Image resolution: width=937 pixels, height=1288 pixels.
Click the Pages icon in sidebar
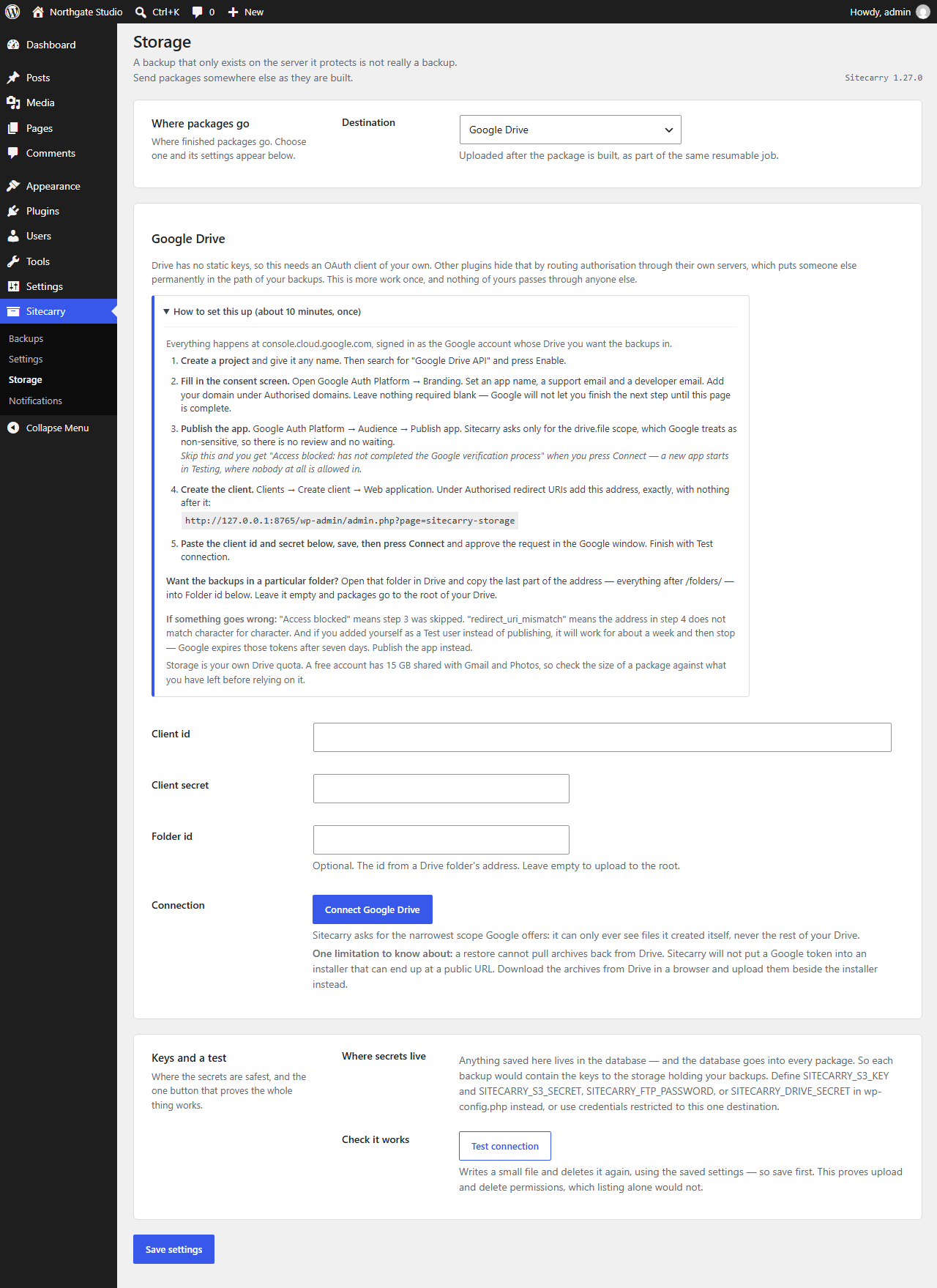[13, 128]
